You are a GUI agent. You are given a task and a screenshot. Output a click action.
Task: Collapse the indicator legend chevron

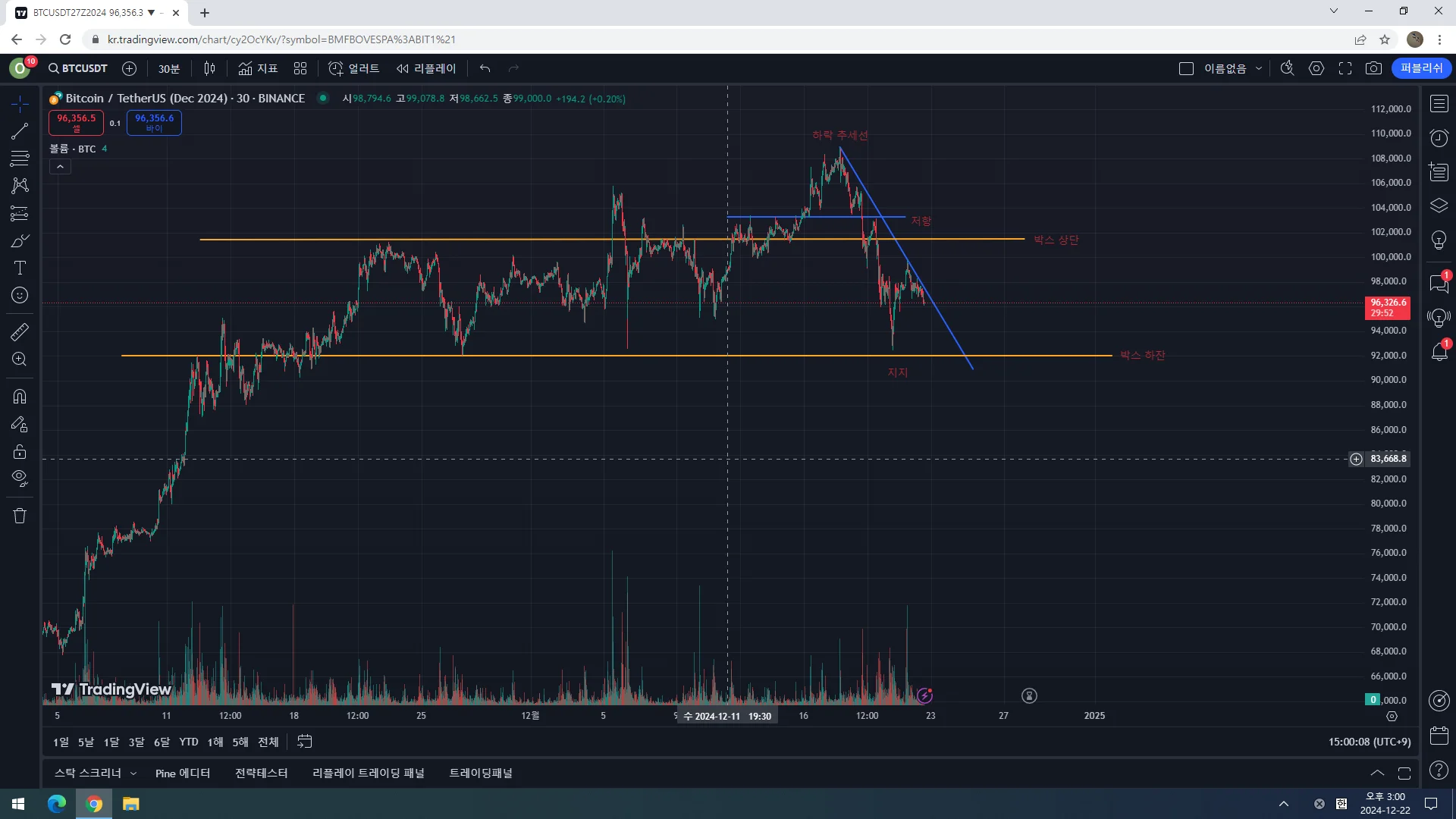[60, 167]
